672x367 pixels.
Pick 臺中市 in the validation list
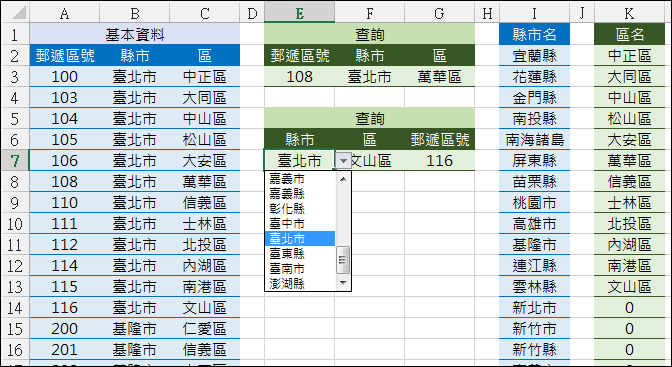click(x=300, y=224)
